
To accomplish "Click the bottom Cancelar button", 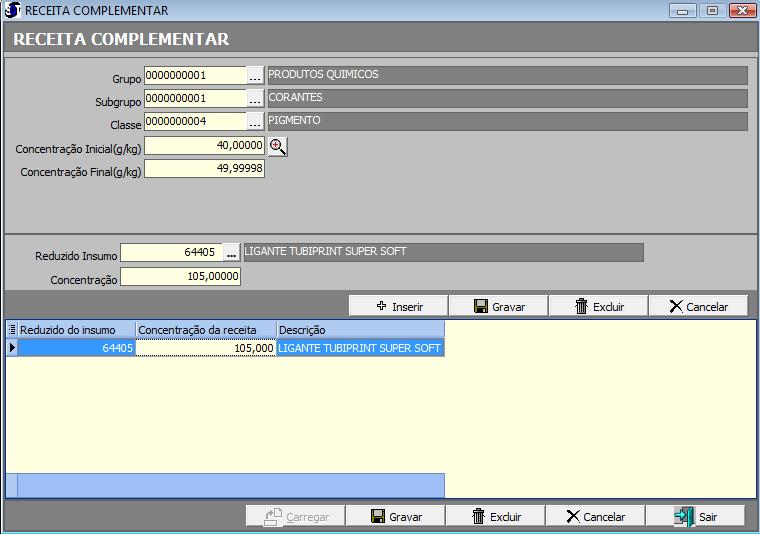I will tap(595, 516).
